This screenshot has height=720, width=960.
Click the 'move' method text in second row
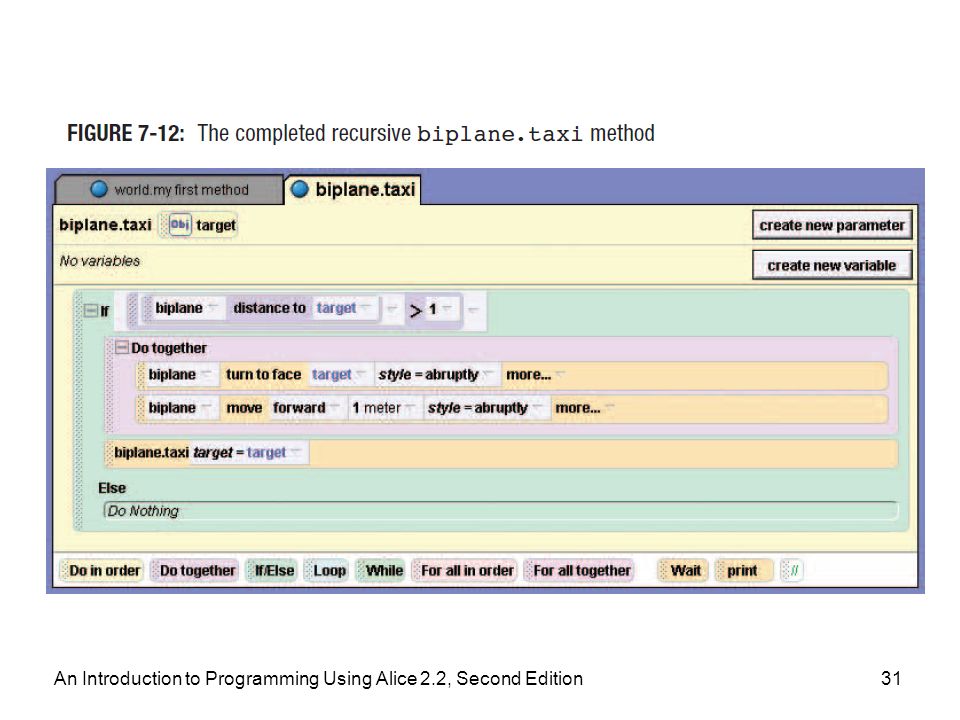pyautogui.click(x=244, y=408)
